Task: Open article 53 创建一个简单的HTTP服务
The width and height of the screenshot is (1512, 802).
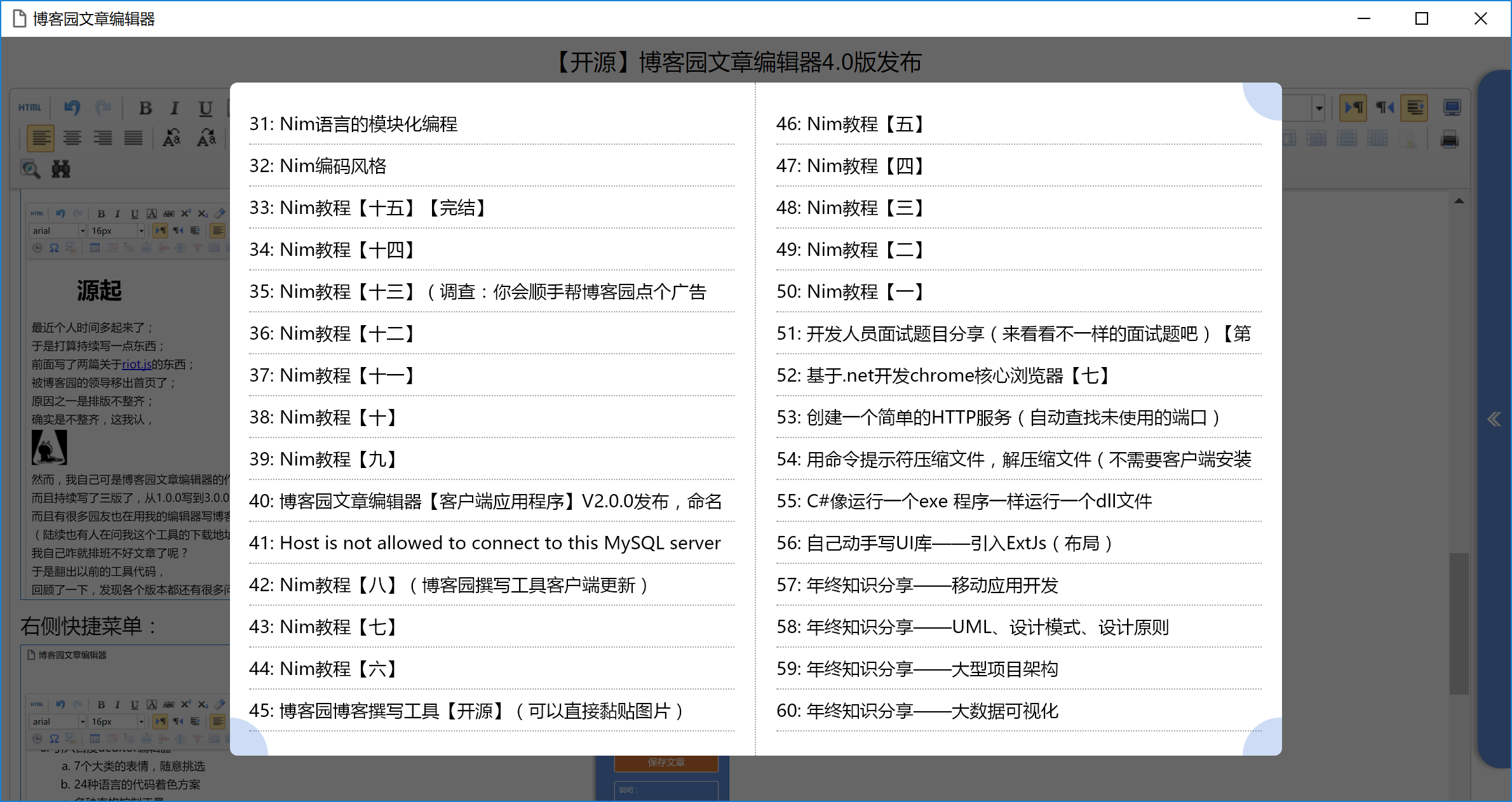Action: click(1019, 417)
